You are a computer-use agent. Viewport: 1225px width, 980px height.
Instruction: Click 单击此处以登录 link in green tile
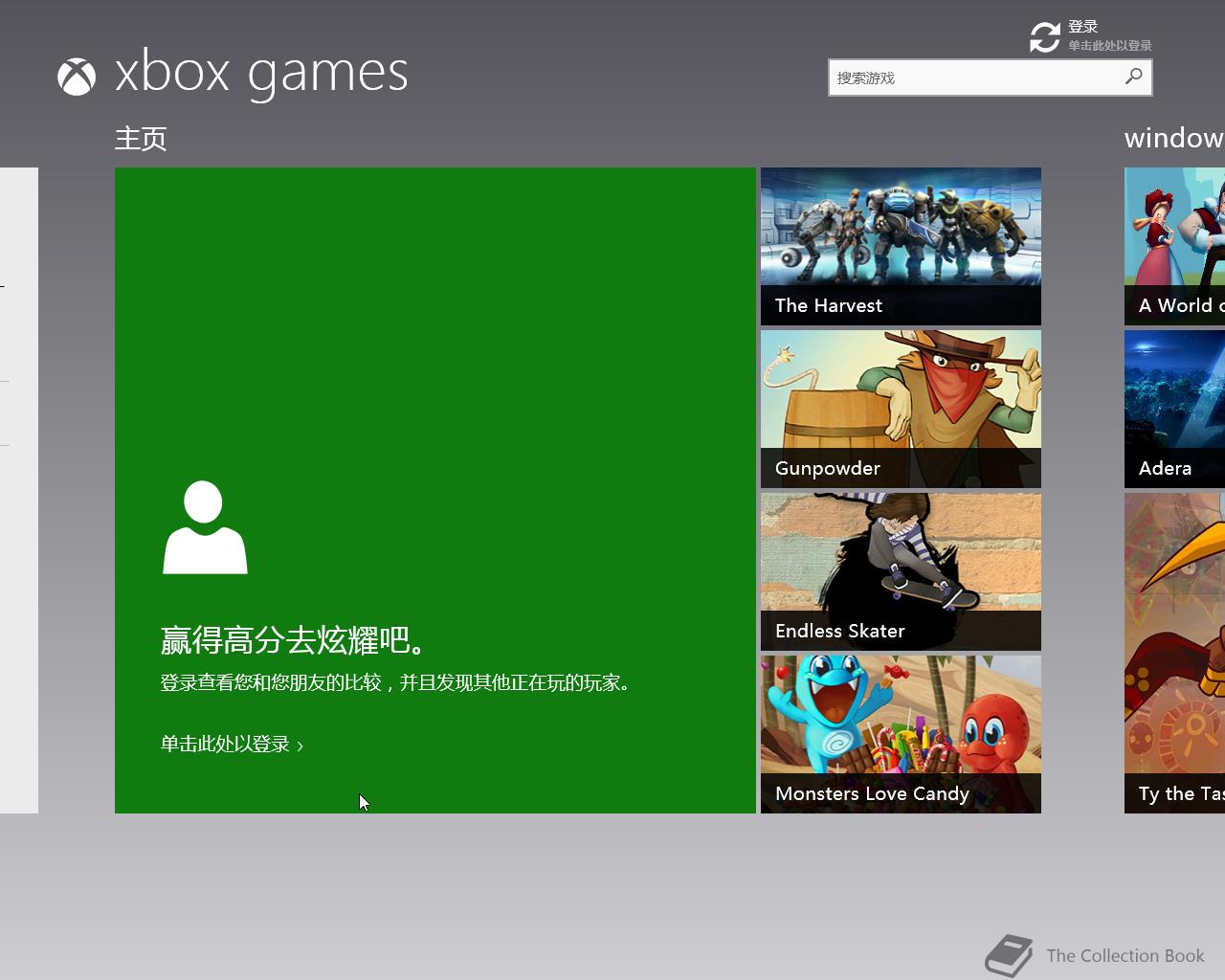coord(225,744)
